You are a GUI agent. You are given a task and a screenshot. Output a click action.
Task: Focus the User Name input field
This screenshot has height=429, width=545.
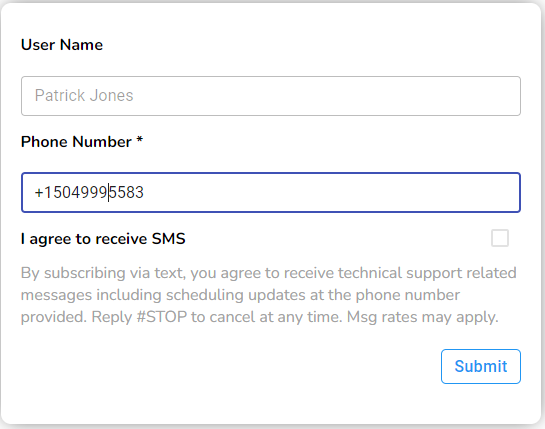coord(271,96)
